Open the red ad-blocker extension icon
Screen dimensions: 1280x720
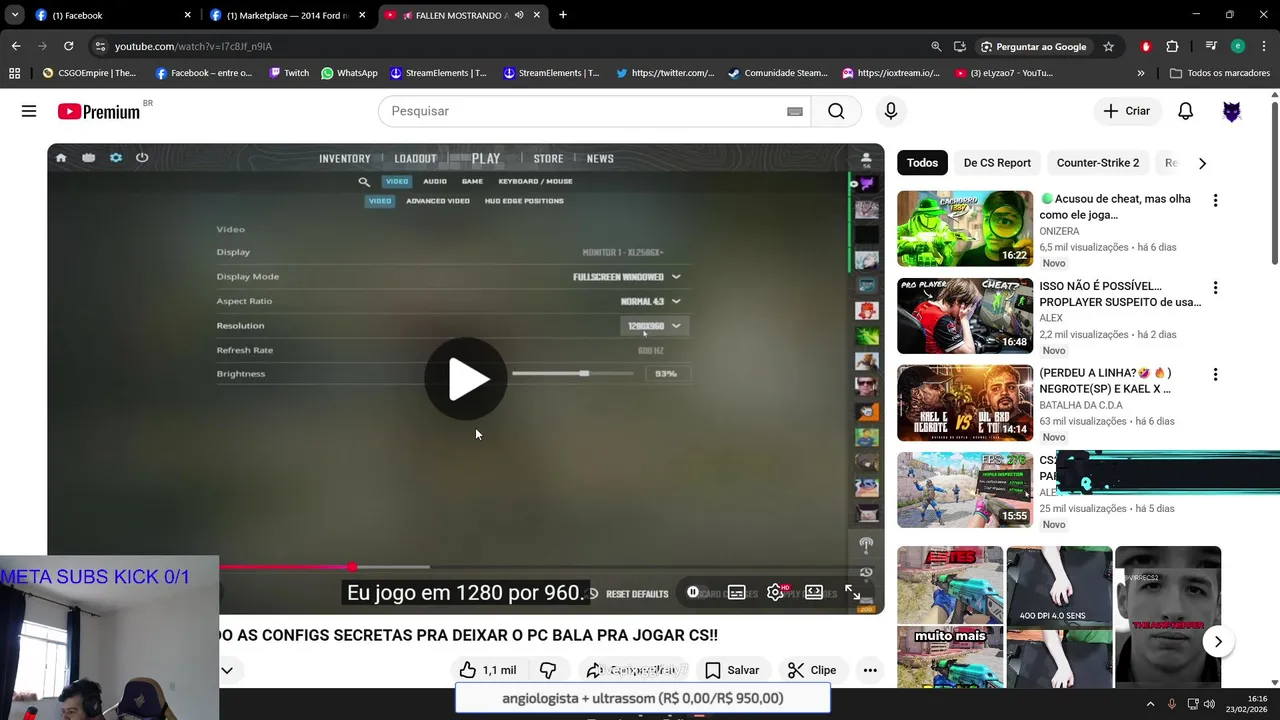click(1146, 46)
